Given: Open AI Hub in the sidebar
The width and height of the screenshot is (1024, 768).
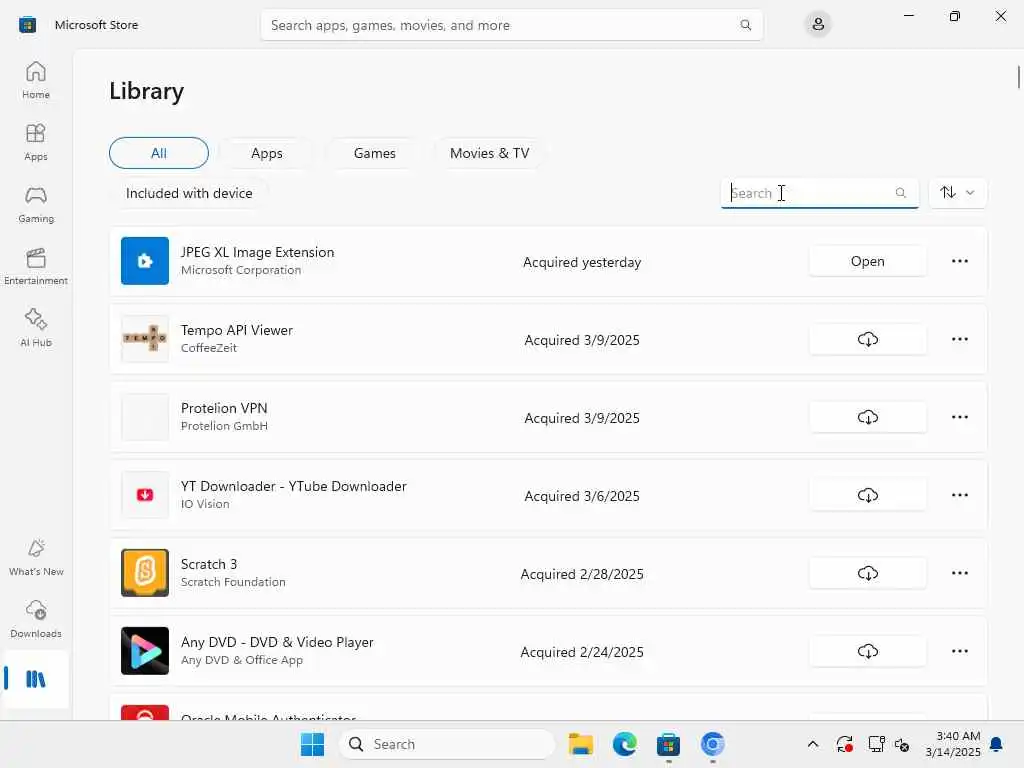Looking at the screenshot, I should (36, 328).
